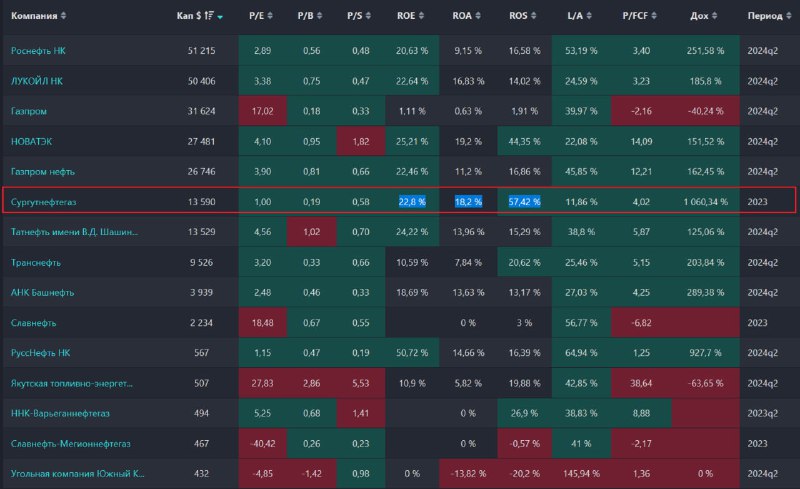Open Угольная компания Южный К... link
This screenshot has height=489, width=800.
(x=78, y=474)
